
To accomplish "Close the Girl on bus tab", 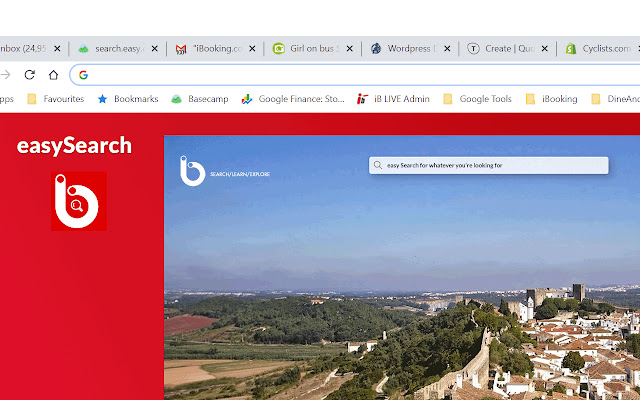I will (350, 49).
